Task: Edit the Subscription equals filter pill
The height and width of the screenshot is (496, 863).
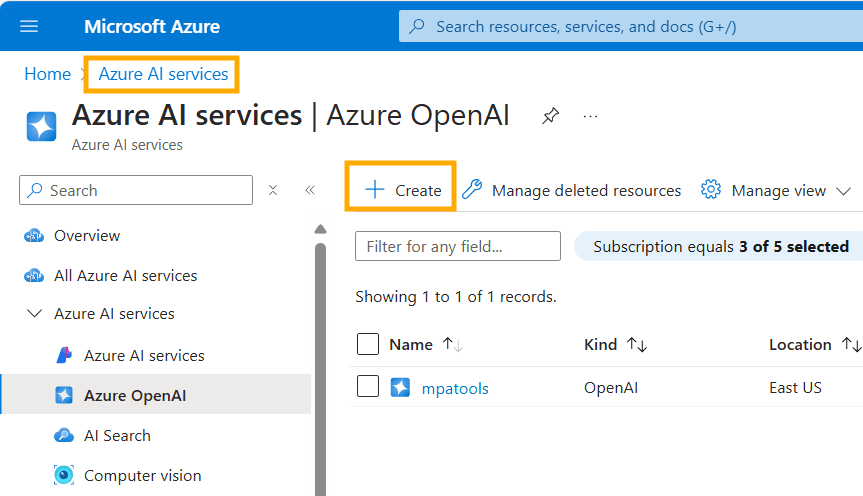Action: pos(719,246)
